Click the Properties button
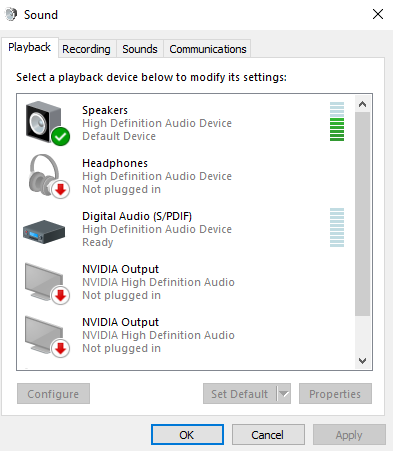393x451 pixels. point(335,394)
